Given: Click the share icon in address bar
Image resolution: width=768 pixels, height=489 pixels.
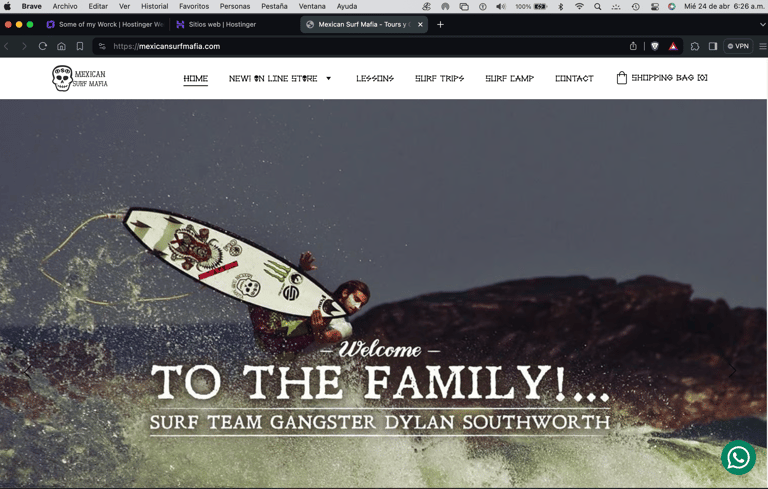Looking at the screenshot, I should click(x=633, y=46).
